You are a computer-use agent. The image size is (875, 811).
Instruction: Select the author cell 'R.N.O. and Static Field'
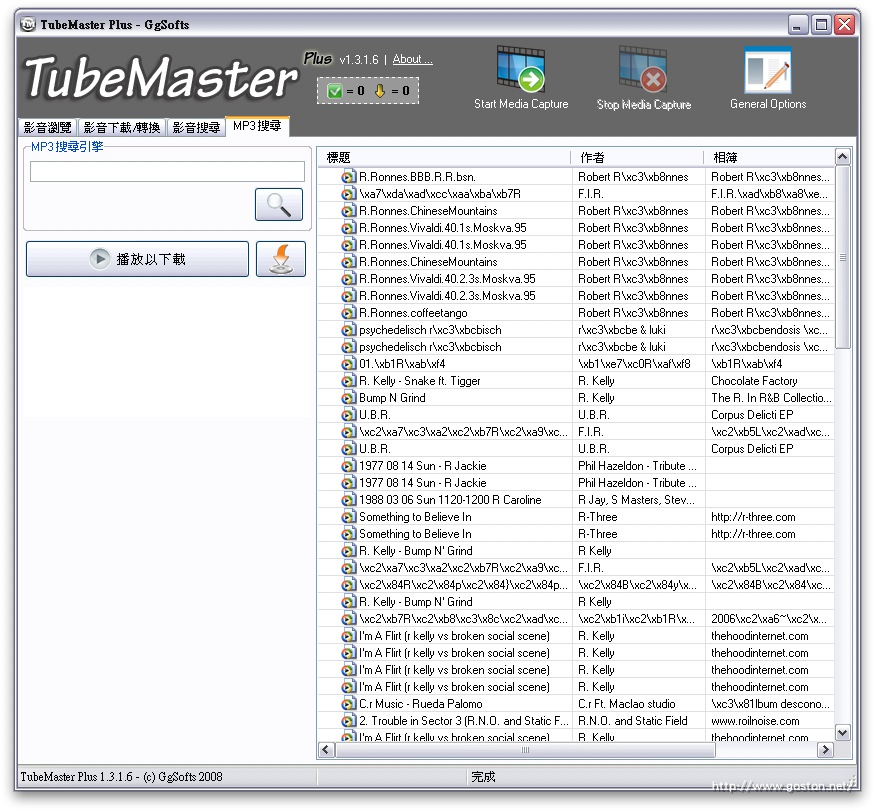[x=633, y=721]
